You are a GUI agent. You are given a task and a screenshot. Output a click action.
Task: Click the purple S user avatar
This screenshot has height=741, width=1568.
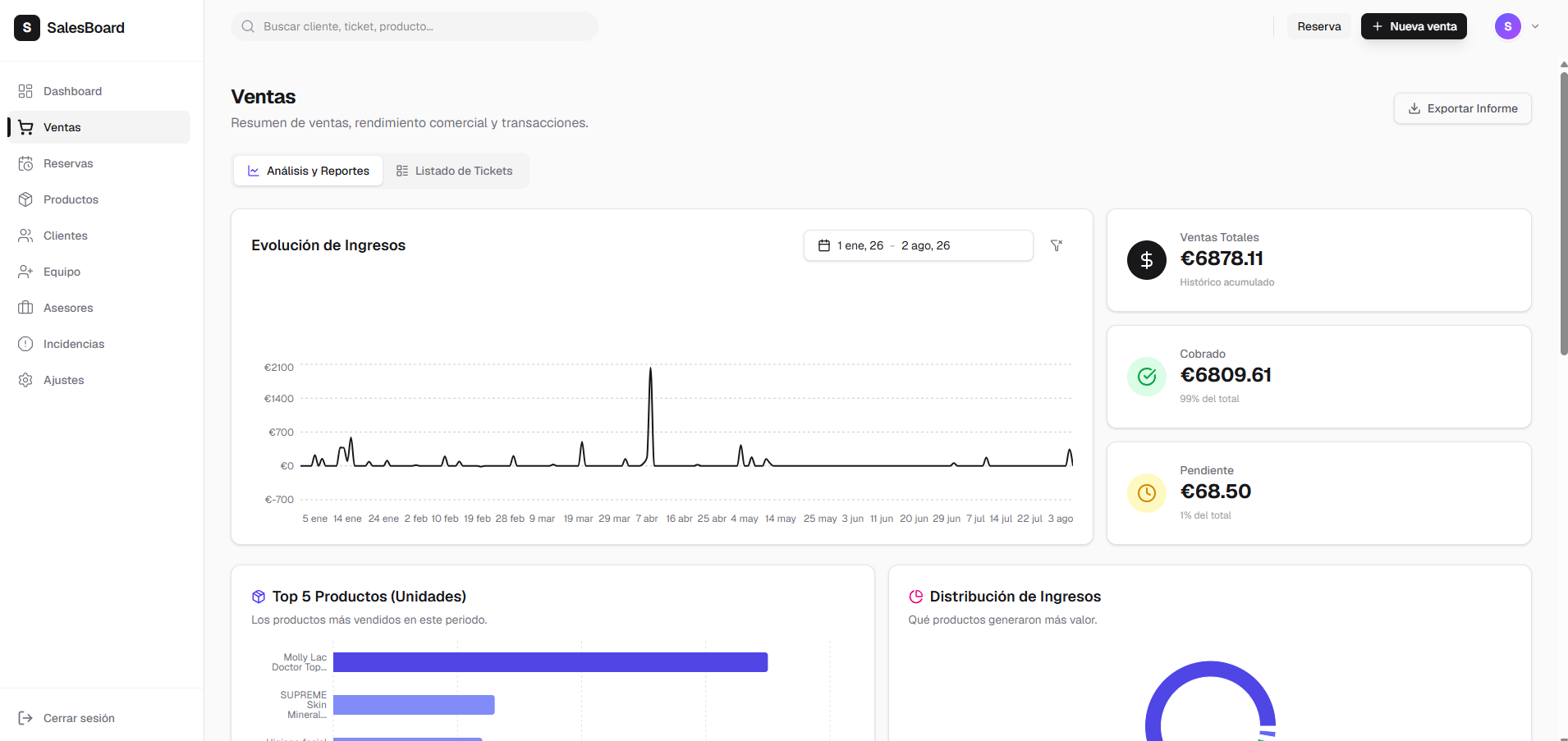(1508, 26)
